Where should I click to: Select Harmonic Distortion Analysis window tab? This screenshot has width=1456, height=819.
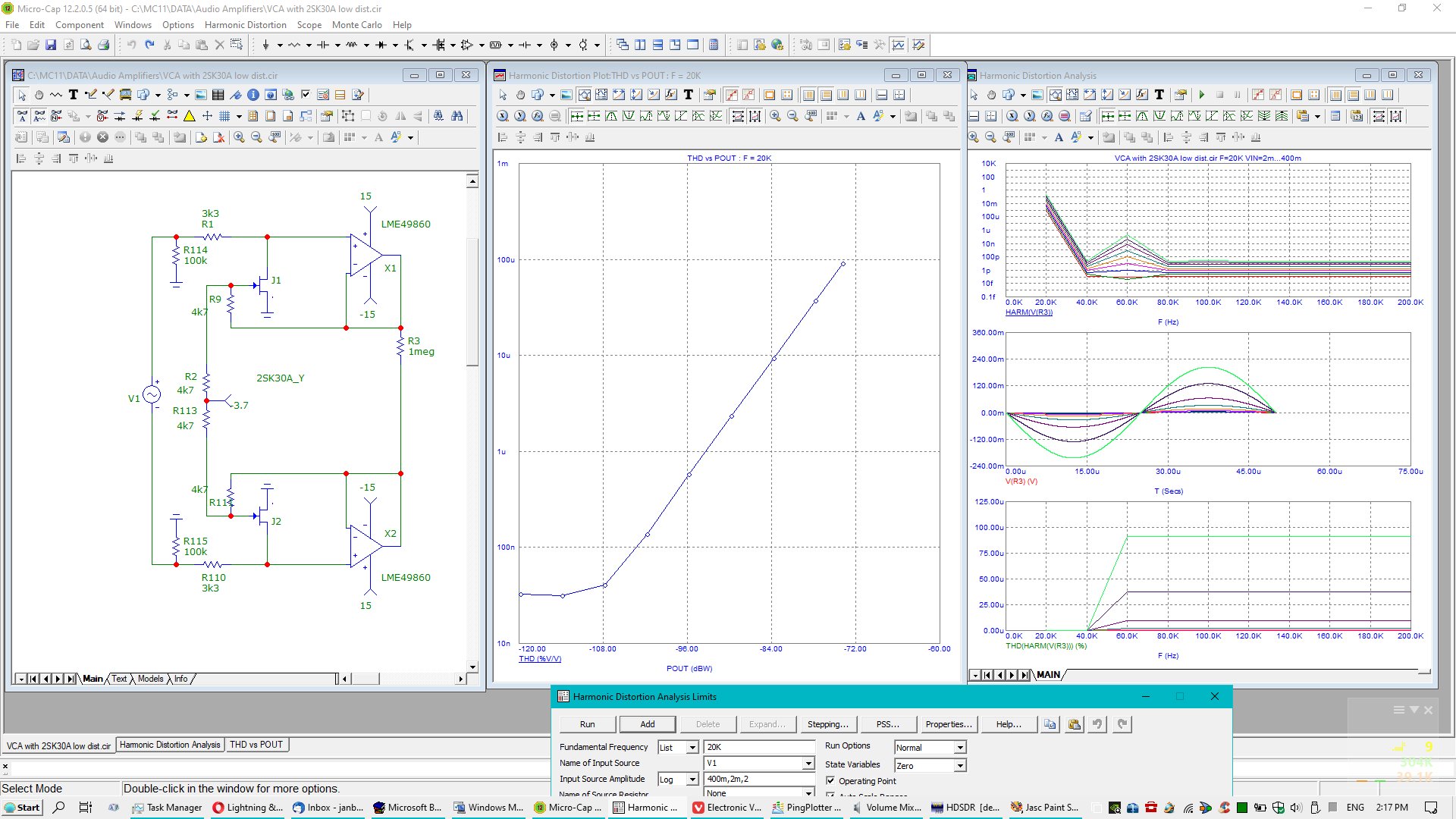(170, 745)
